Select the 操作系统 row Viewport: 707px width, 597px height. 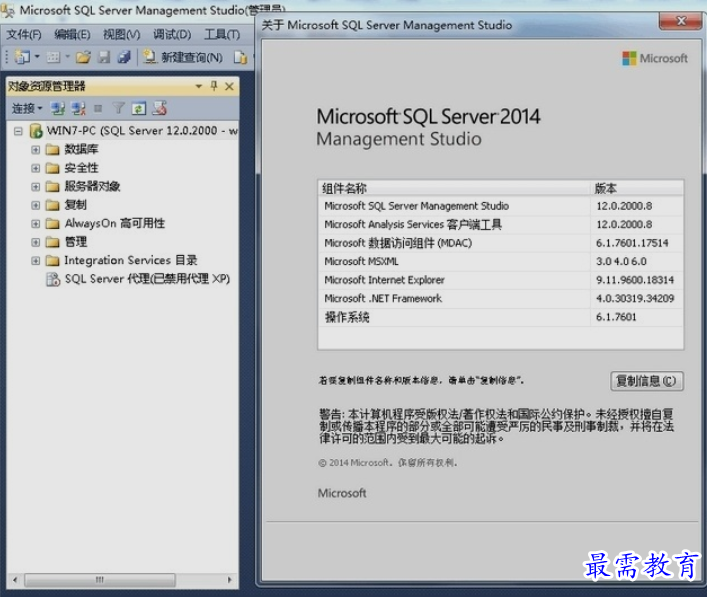point(500,317)
